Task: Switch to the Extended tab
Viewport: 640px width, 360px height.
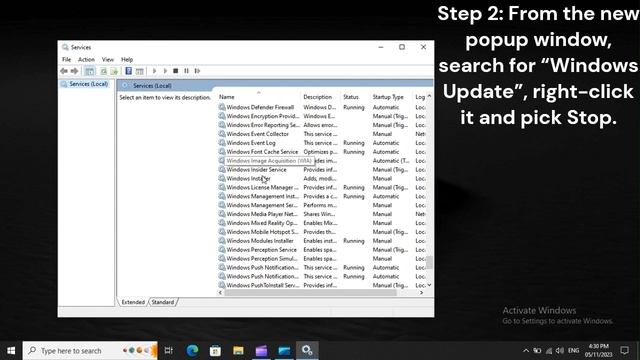Action: 133,302
